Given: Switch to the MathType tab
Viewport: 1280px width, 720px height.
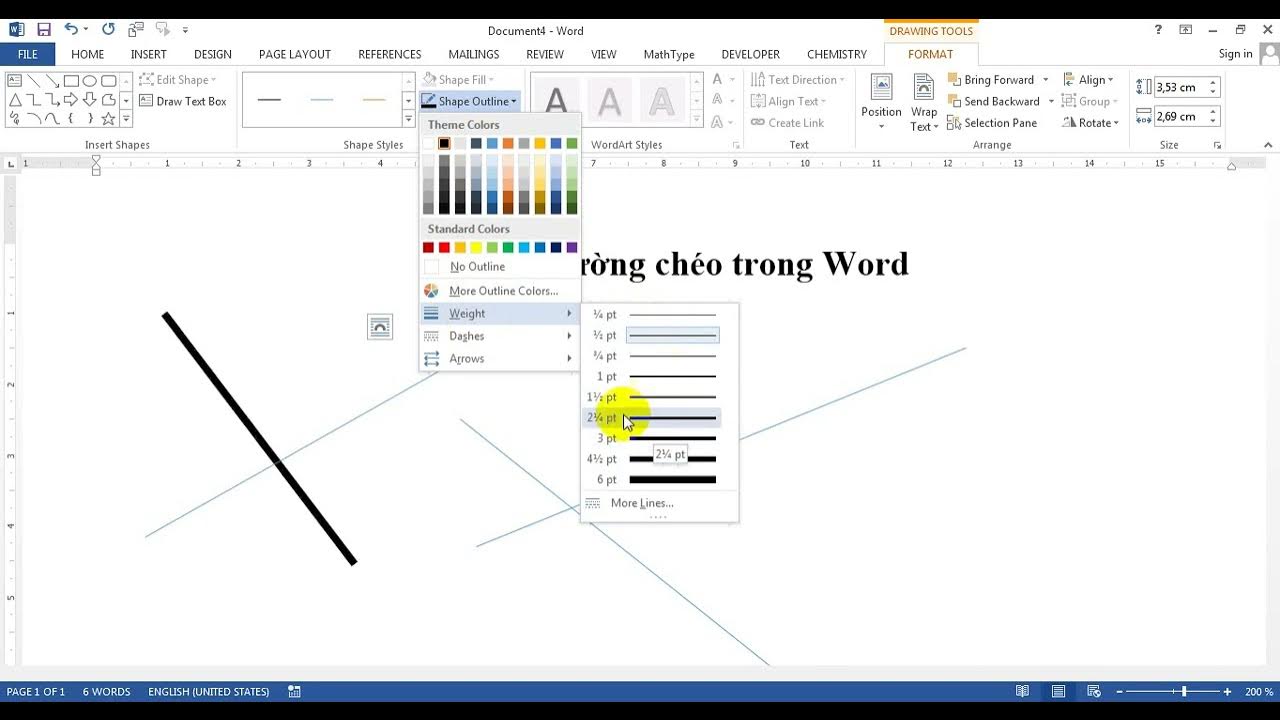Looking at the screenshot, I should (669, 54).
